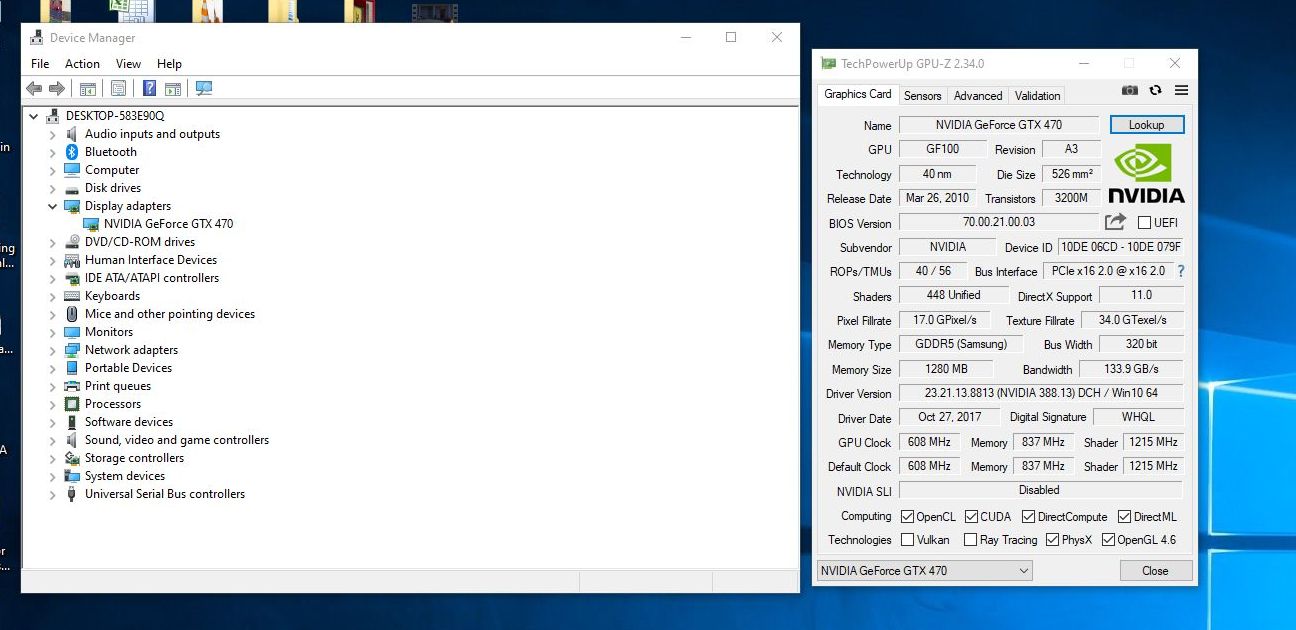Screen dimensions: 1296x630
Task: Toggle the PhysX checkbox
Action: [1052, 540]
